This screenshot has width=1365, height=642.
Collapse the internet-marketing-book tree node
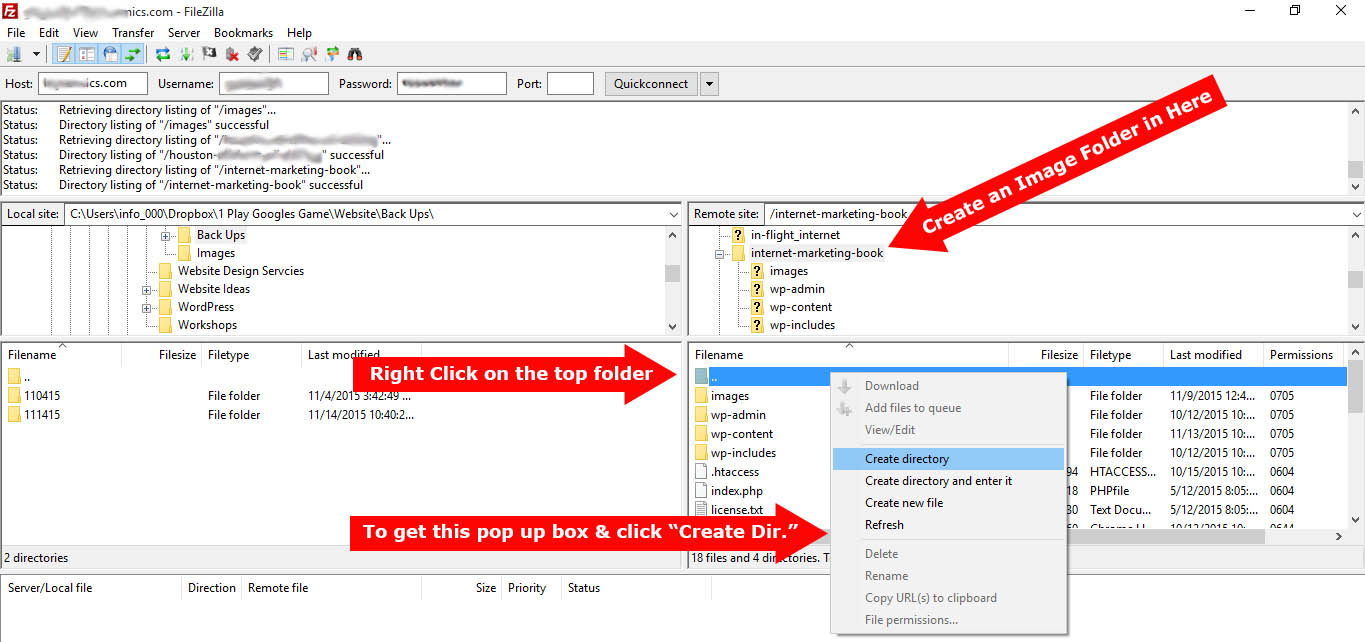pos(719,254)
